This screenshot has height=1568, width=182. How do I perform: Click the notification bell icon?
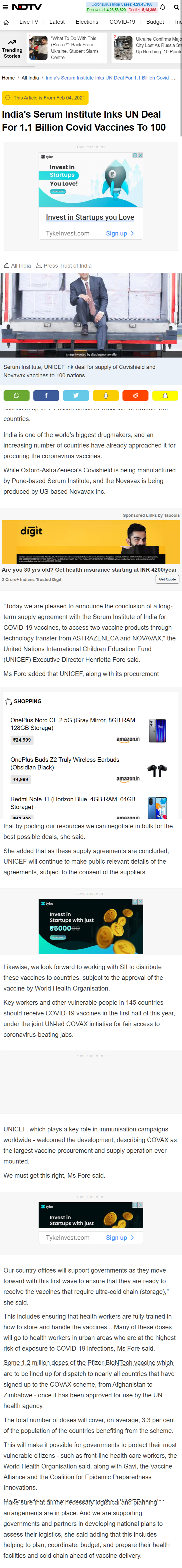[x=162, y=7]
